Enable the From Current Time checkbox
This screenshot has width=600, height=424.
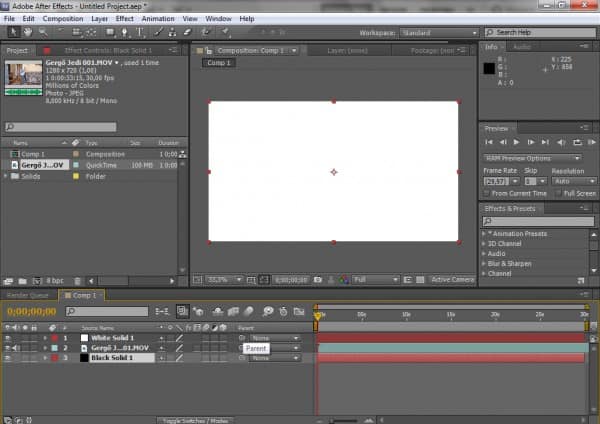pyautogui.click(x=485, y=193)
